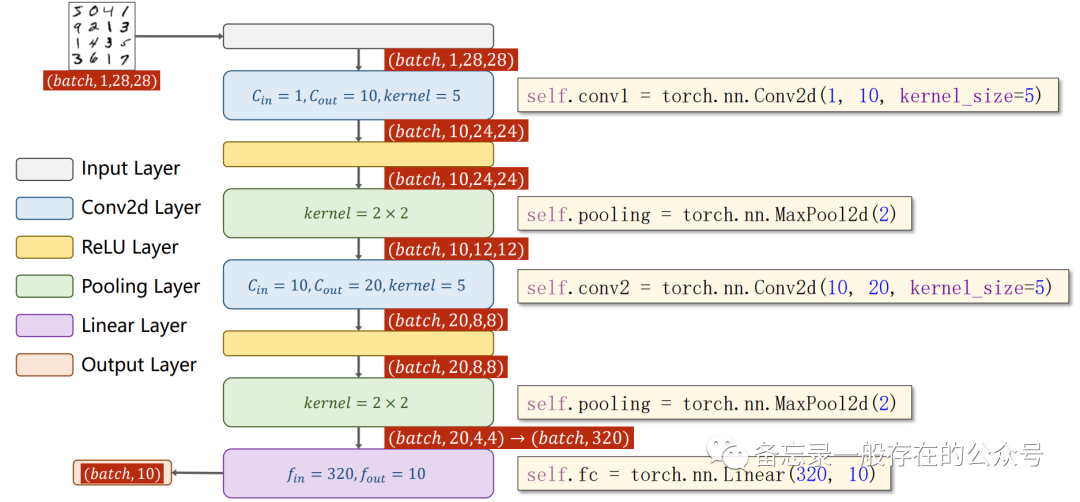Screen dimensions: 1080x502
Task: Click the 'ReLU Layer' legend text
Action: tap(130, 247)
